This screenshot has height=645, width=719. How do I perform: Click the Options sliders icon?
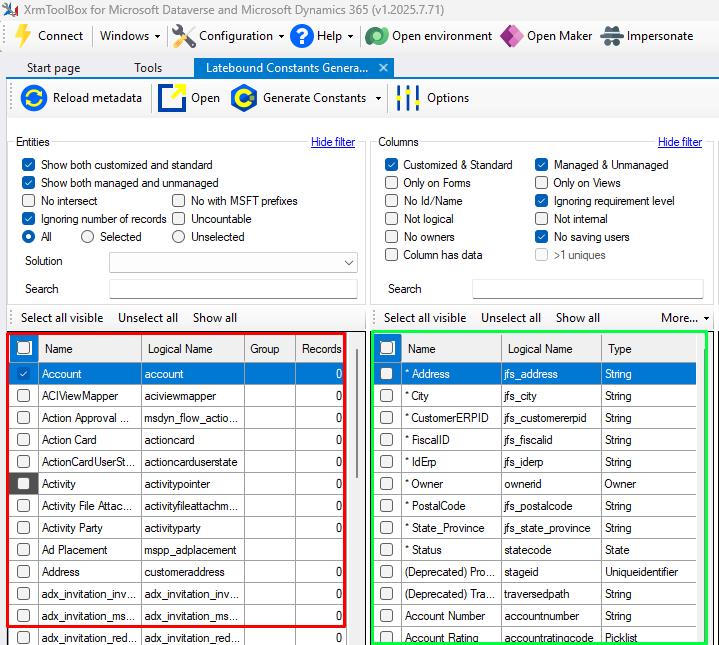point(407,98)
